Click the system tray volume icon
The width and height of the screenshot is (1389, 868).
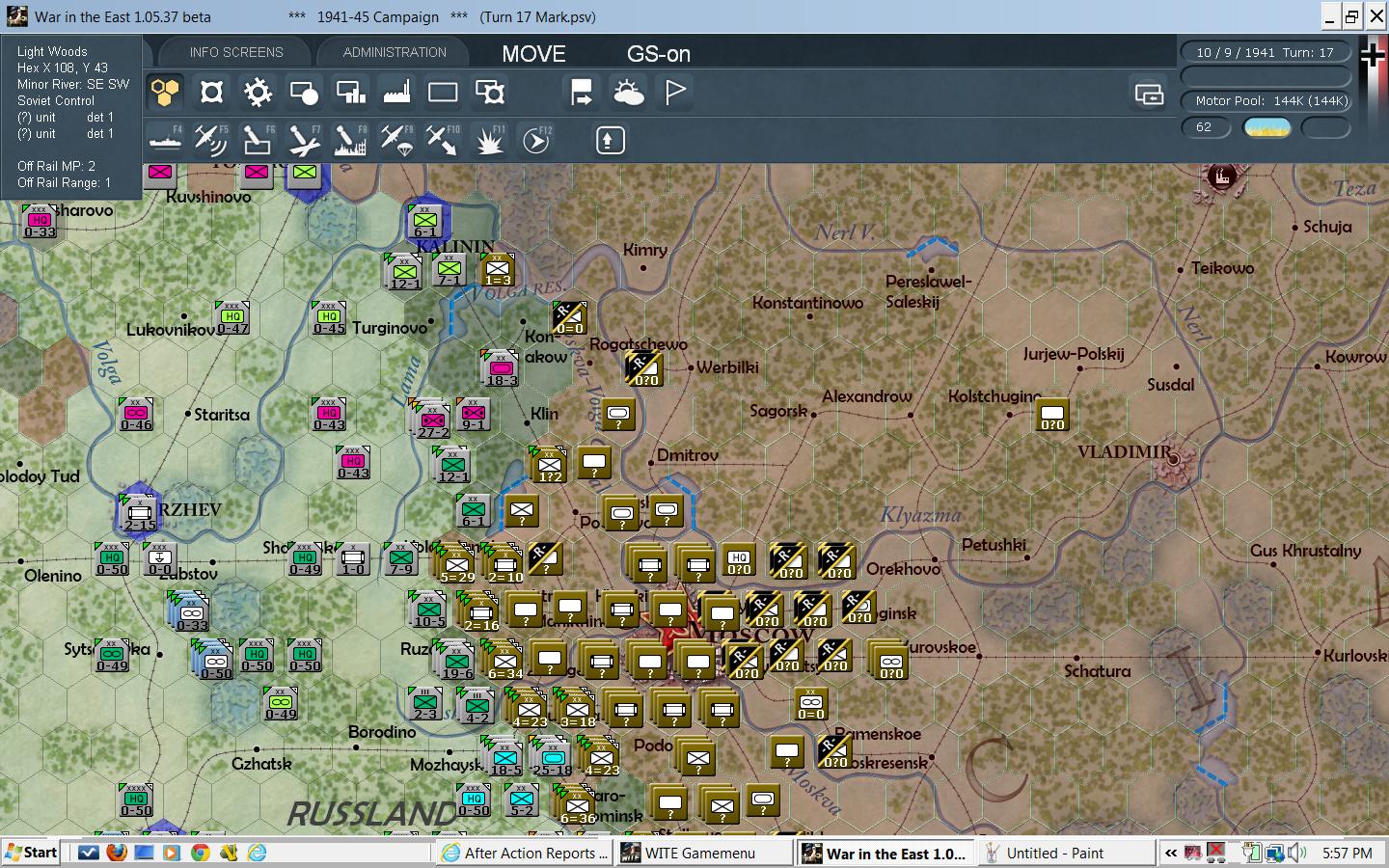coord(1298,853)
